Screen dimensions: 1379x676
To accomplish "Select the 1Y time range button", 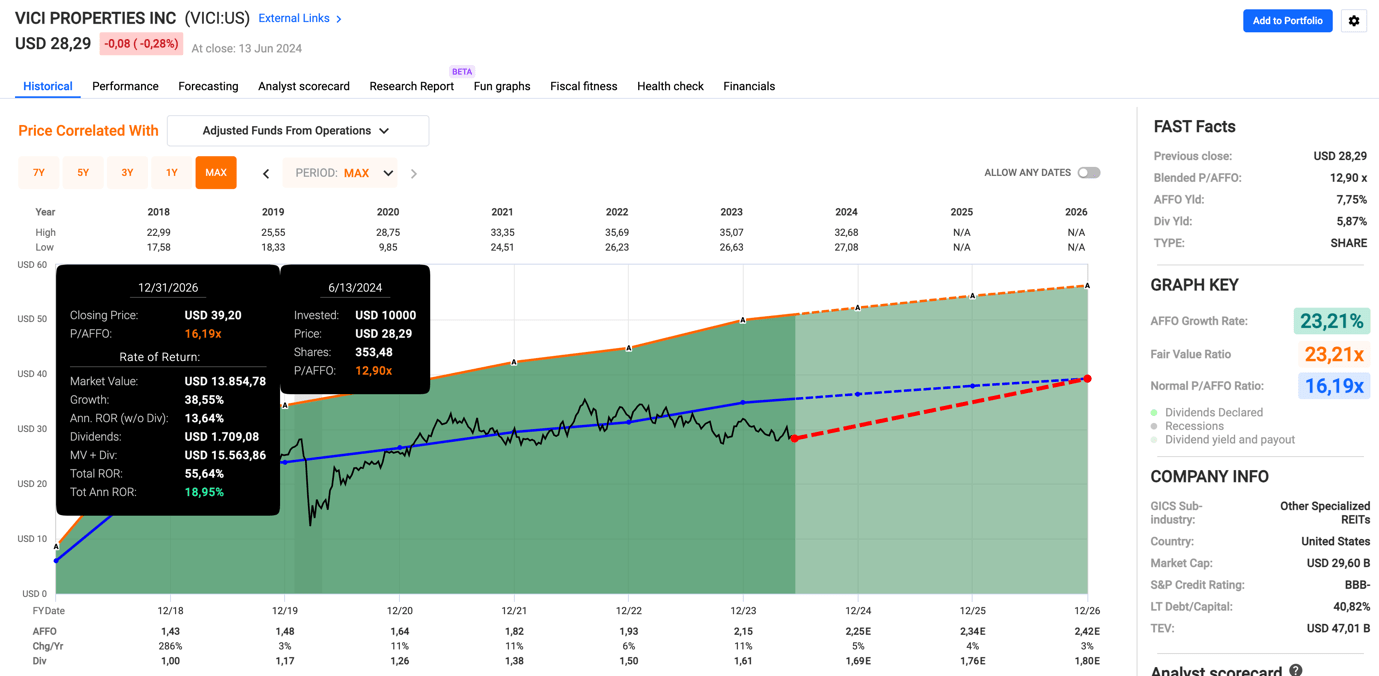I will coord(171,172).
